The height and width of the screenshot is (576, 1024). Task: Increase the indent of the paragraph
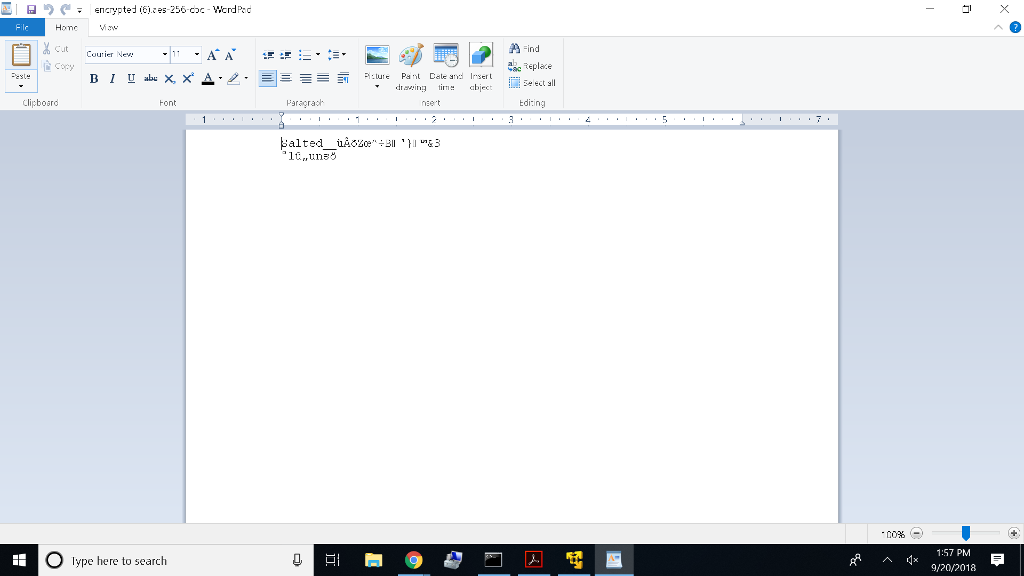tap(286, 55)
